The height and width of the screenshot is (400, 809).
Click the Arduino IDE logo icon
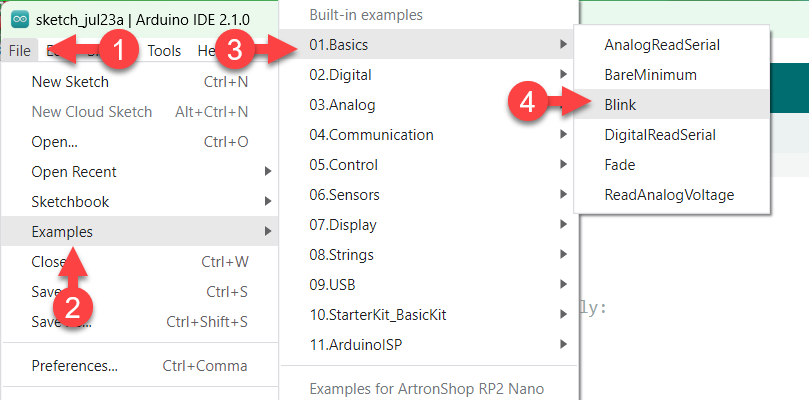(19, 18)
